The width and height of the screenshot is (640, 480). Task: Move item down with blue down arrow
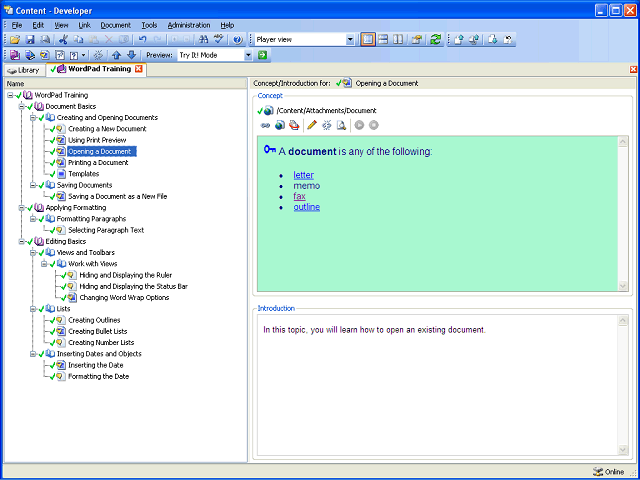pos(131,55)
